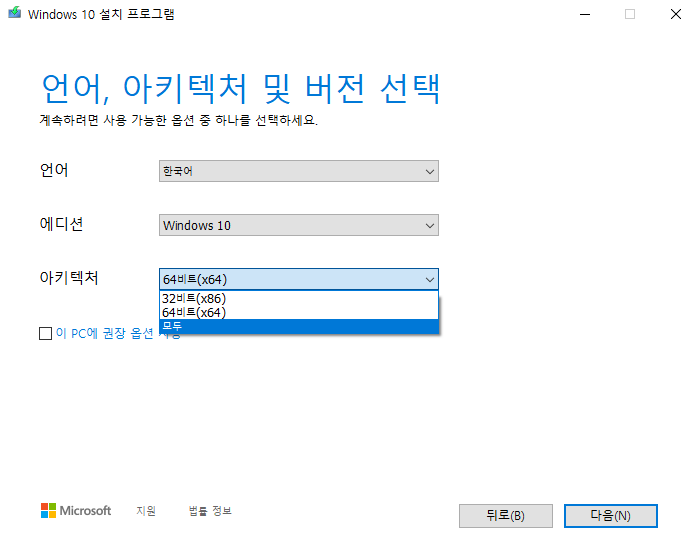Click the 에디션 label text
Viewport: 697px width, 553px height.
(x=61, y=224)
